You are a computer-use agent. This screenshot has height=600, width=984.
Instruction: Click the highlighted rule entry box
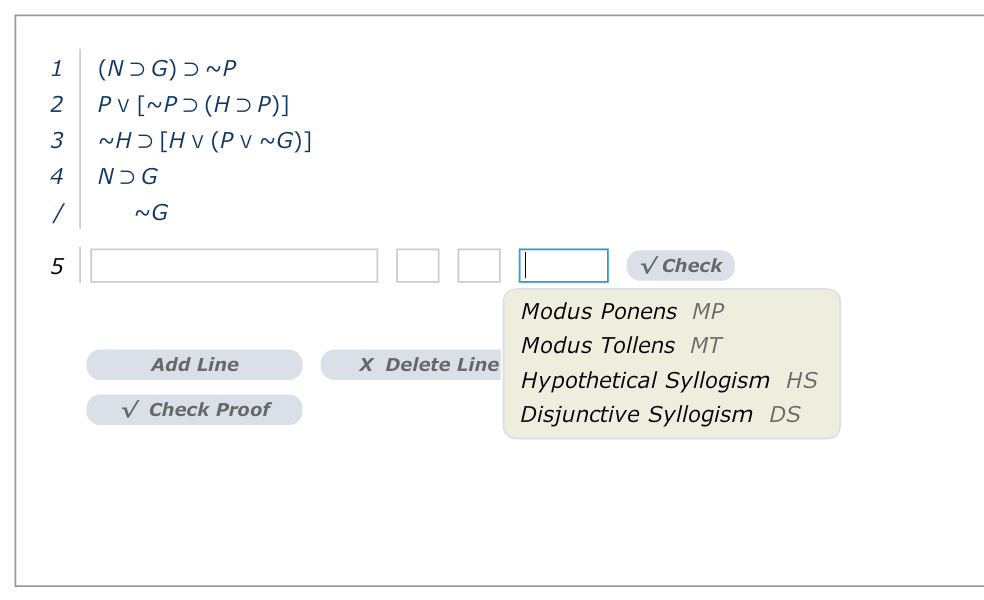point(563,265)
